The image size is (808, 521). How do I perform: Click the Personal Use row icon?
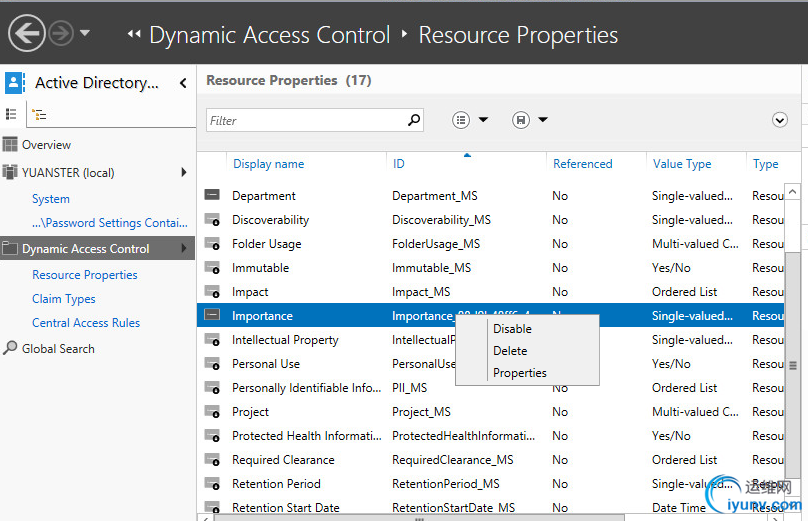click(212, 364)
